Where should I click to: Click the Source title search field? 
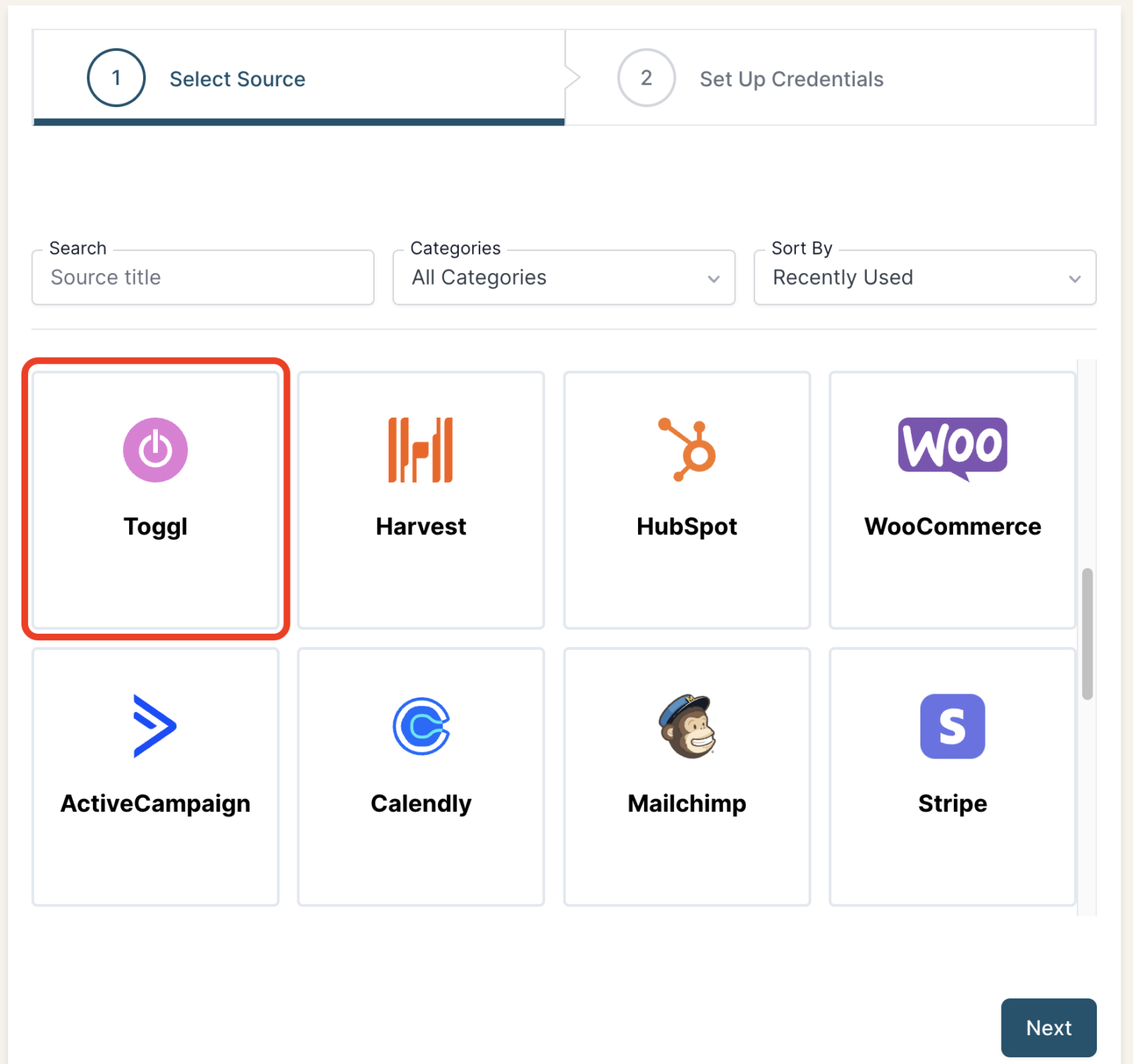(x=202, y=277)
